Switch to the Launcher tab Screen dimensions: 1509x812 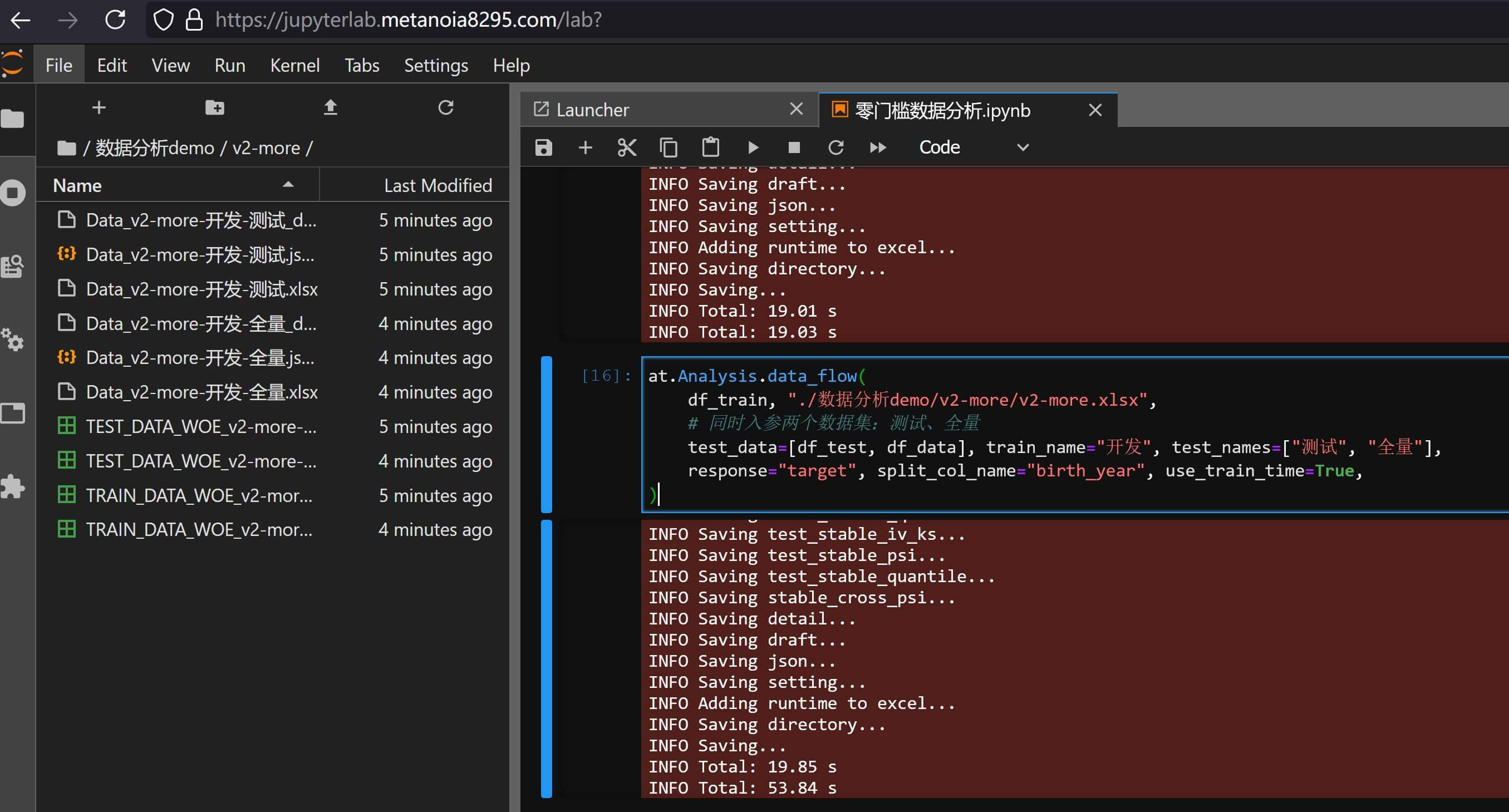[x=592, y=110]
